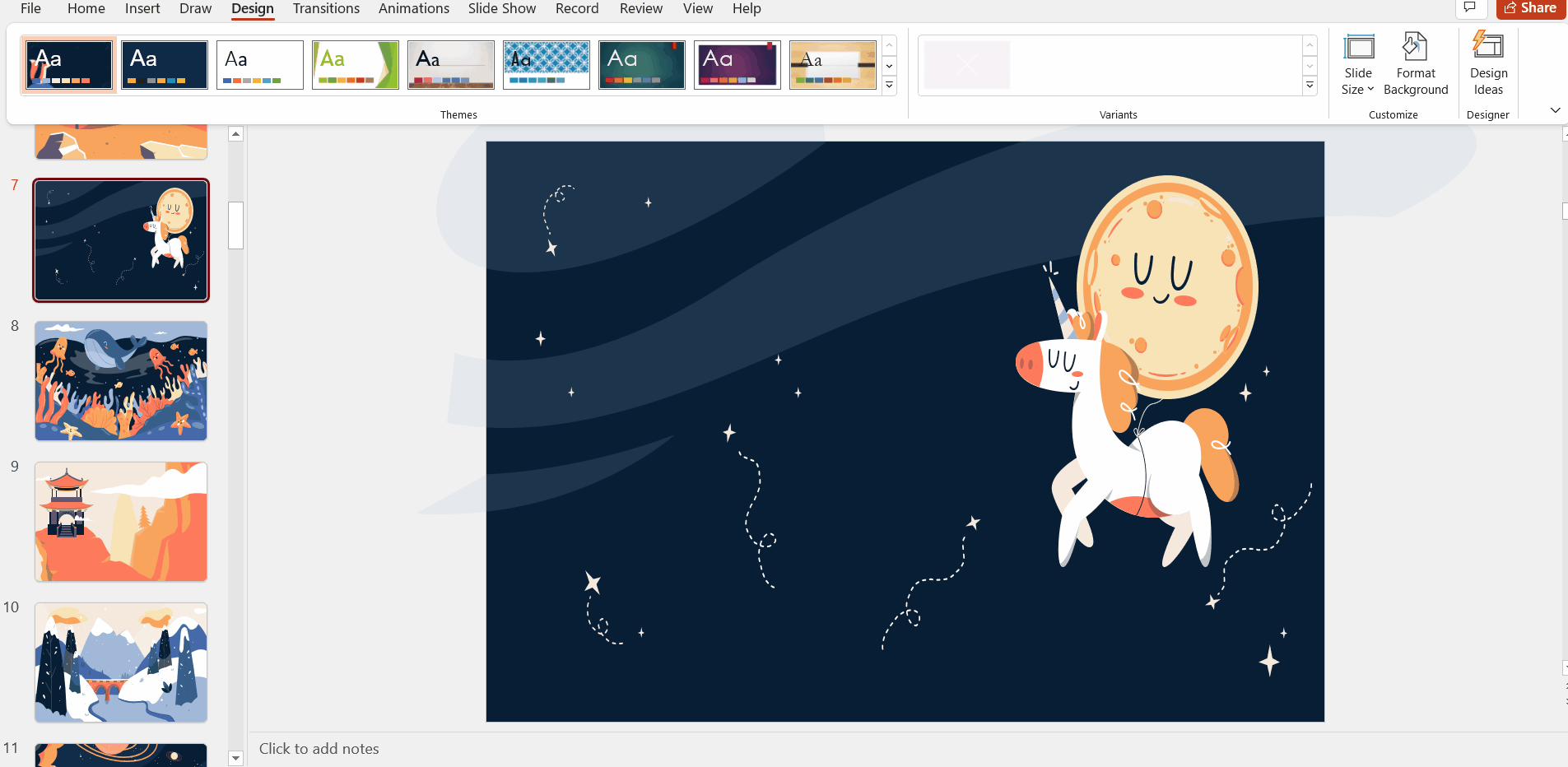
Task: Switch to the Home tab
Action: pos(86,8)
